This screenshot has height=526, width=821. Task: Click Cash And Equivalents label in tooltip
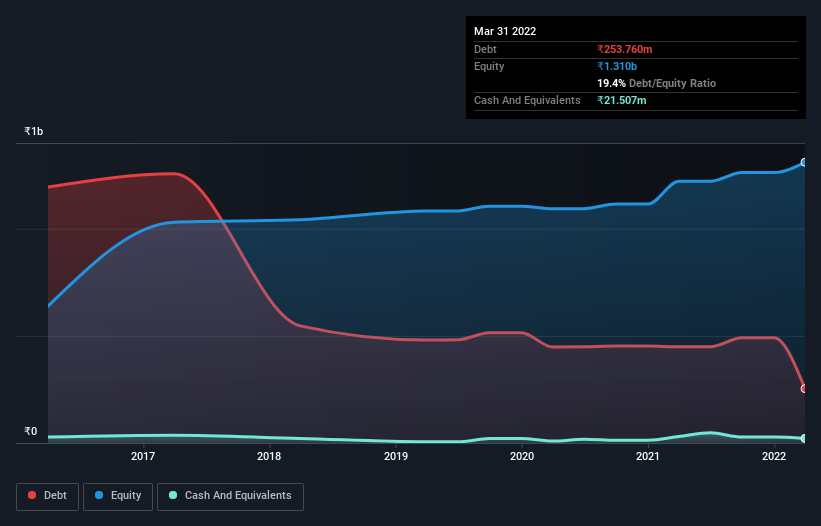(x=527, y=100)
